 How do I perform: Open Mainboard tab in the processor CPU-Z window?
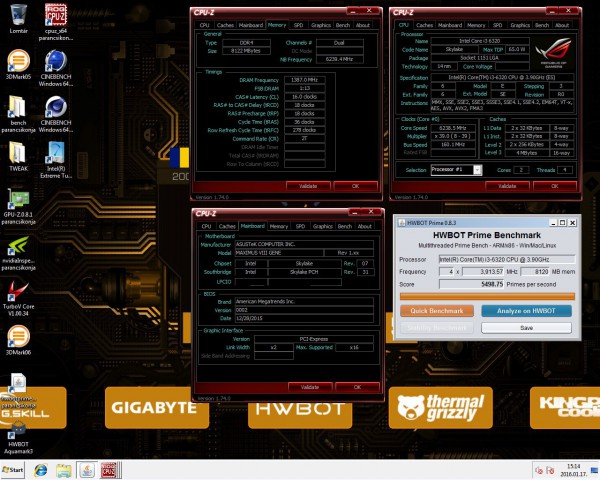tap(450, 25)
